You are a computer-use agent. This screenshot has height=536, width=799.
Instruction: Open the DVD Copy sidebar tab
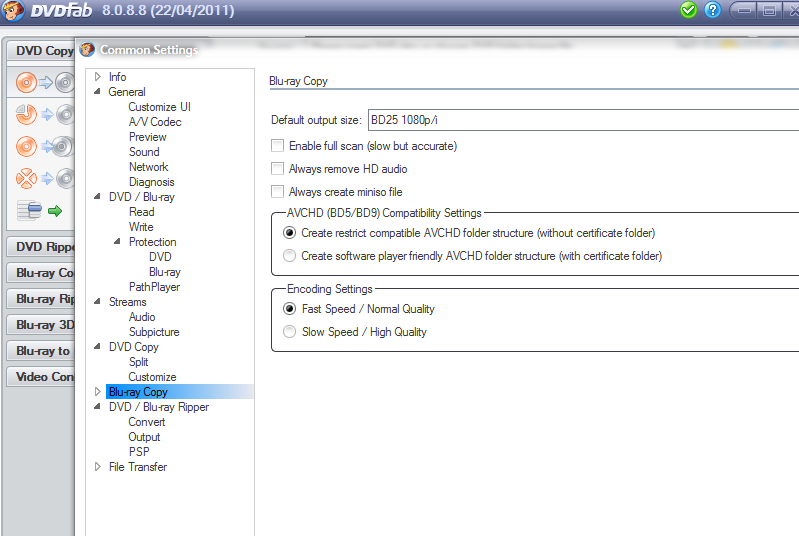(x=41, y=50)
